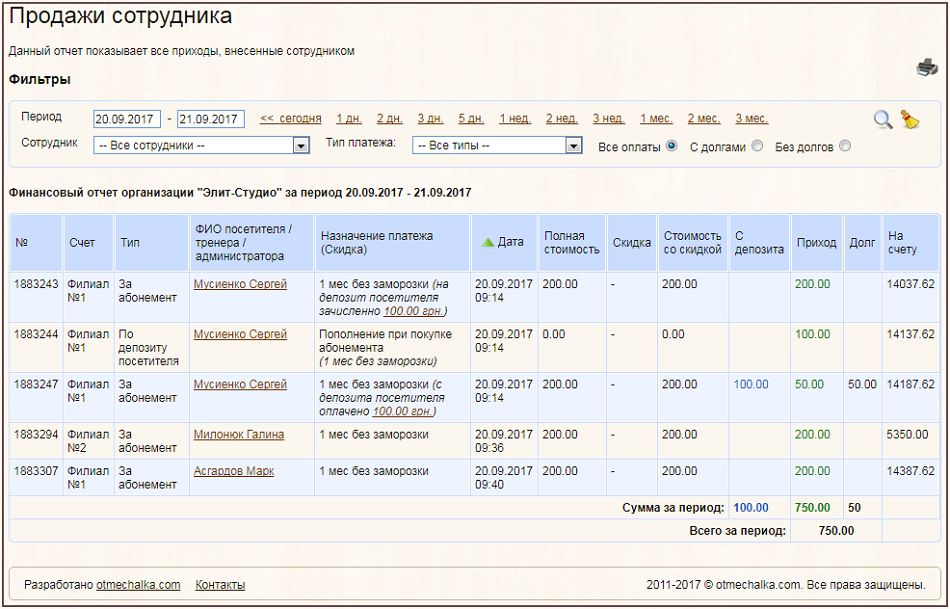
Task: Click the start date field 20.09.2017
Action: tap(126, 119)
